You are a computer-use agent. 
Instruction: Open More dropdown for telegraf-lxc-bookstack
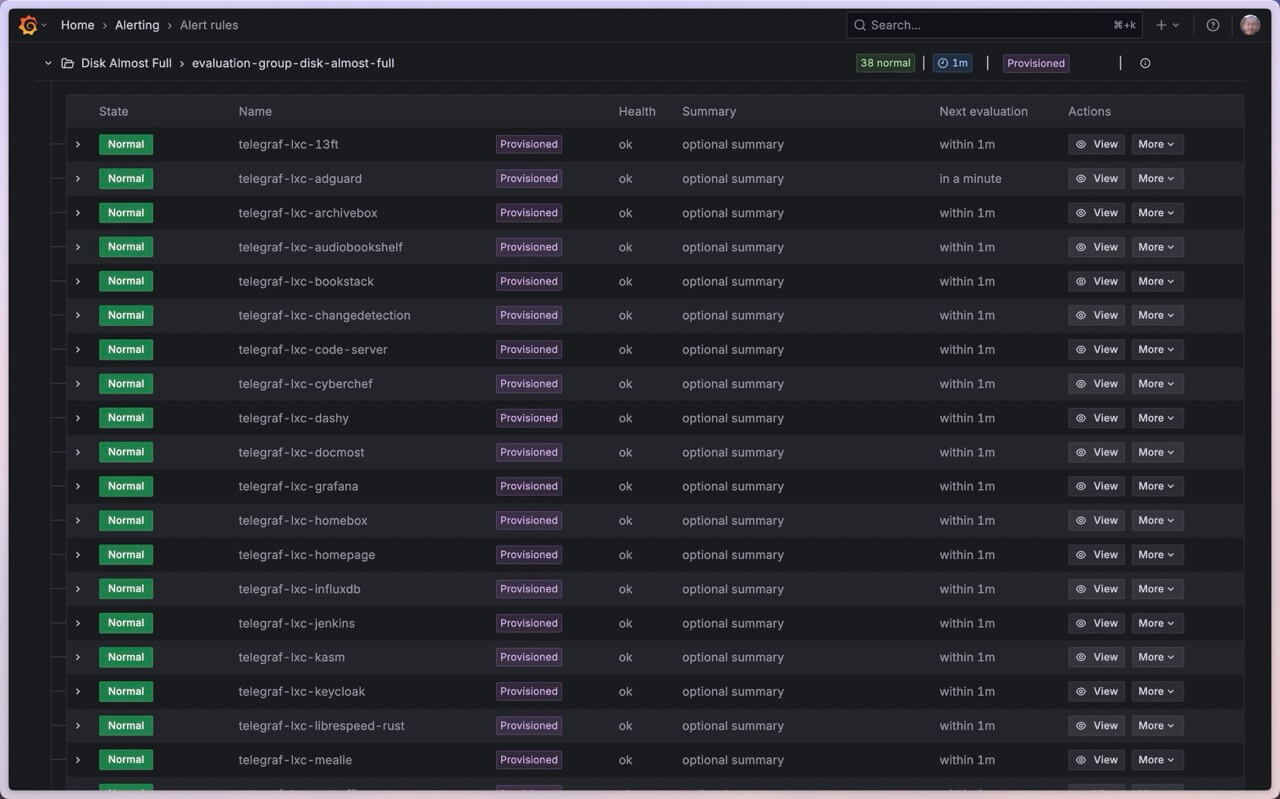(1157, 281)
